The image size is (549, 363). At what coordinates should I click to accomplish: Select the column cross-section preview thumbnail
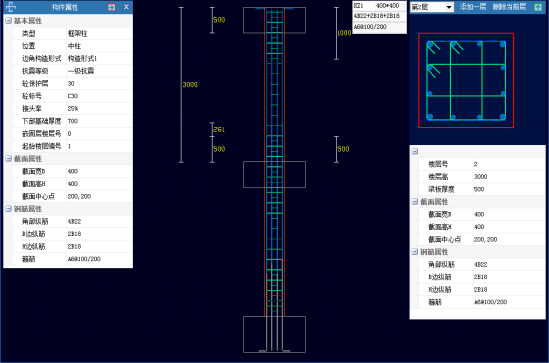coord(466,81)
